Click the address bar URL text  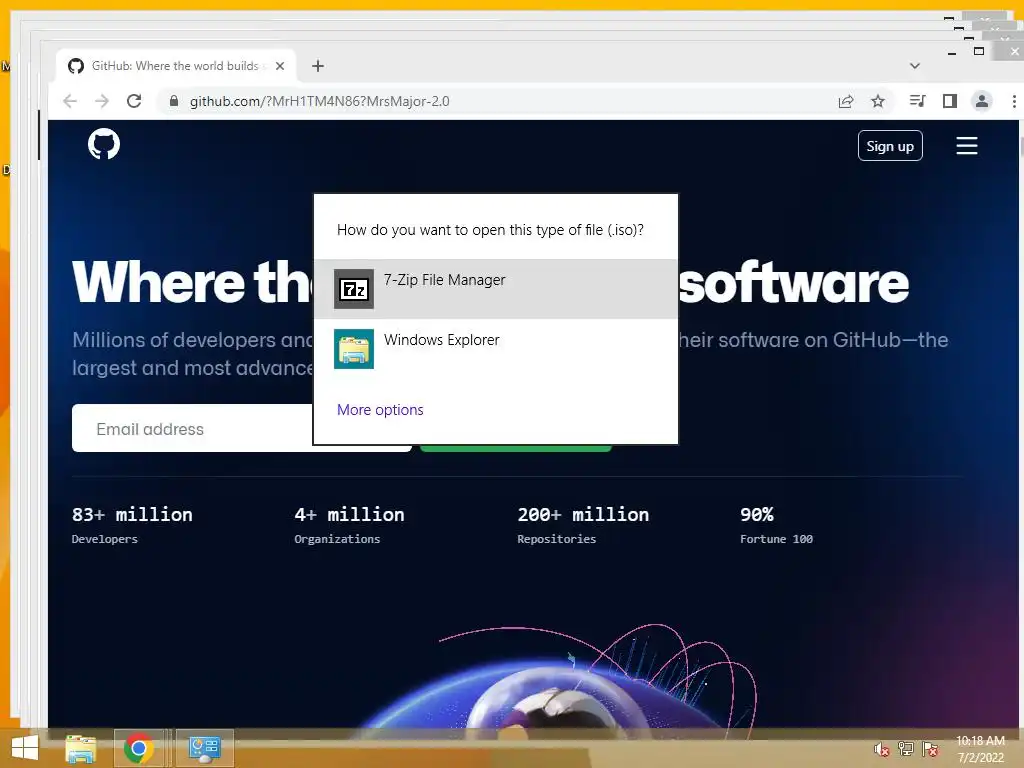pyautogui.click(x=319, y=101)
